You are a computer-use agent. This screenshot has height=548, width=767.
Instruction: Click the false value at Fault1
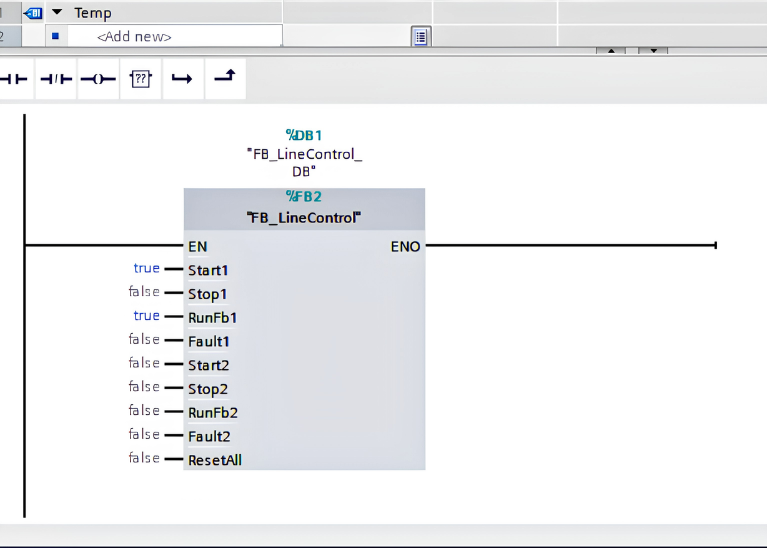pyautogui.click(x=144, y=339)
